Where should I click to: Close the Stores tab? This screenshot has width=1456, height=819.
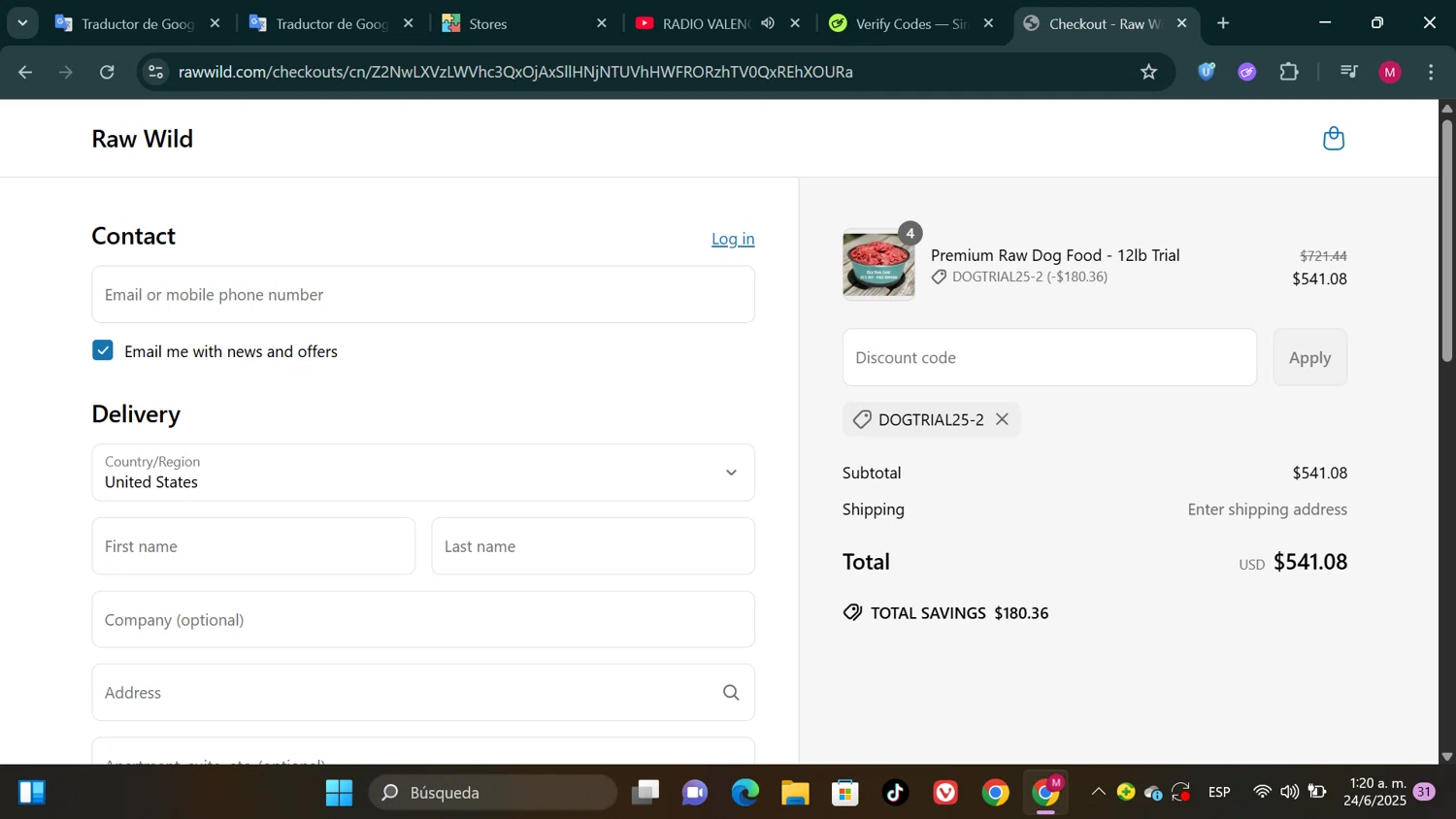601,23
